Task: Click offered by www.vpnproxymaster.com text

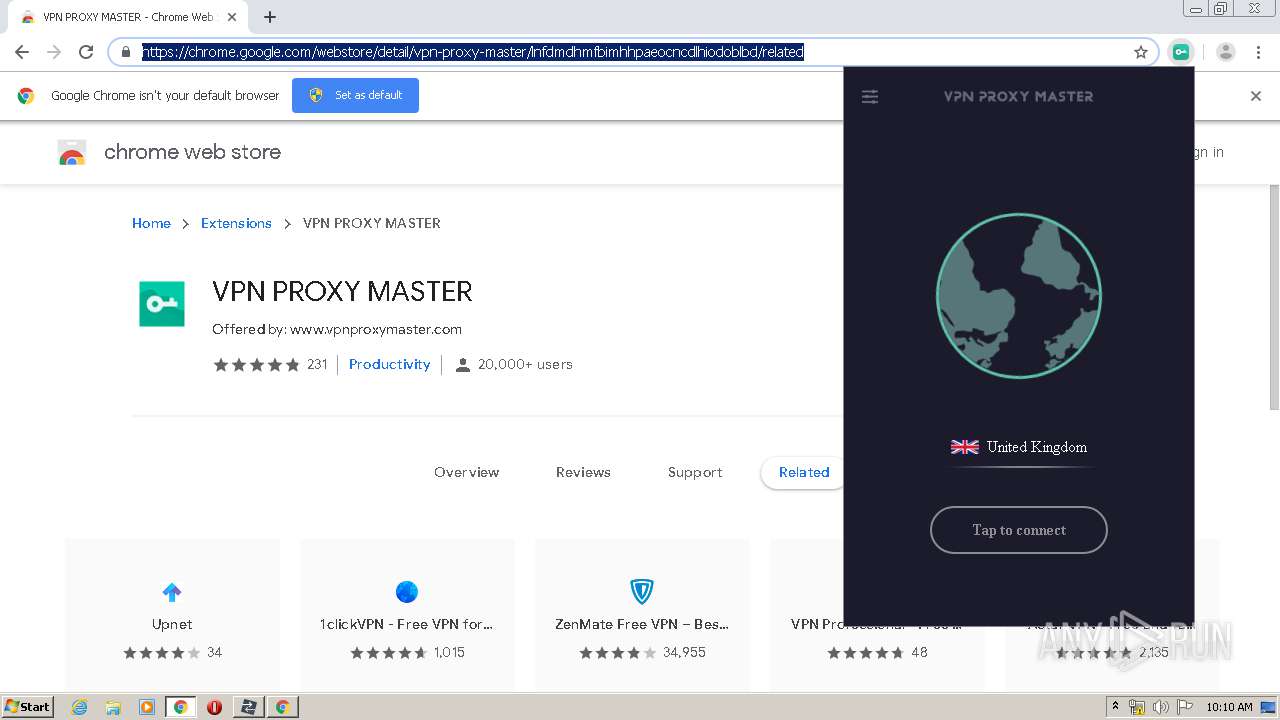Action: [x=337, y=329]
